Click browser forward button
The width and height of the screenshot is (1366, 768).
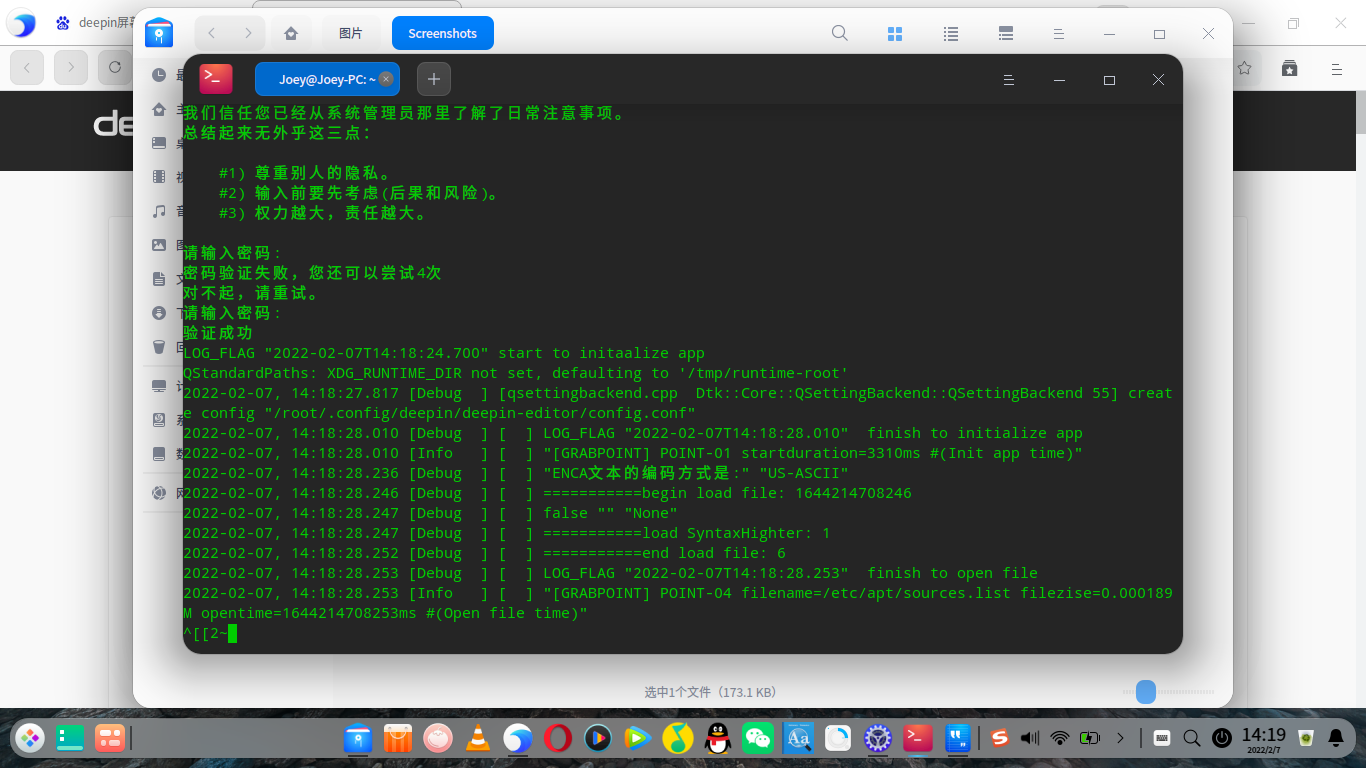[x=71, y=67]
